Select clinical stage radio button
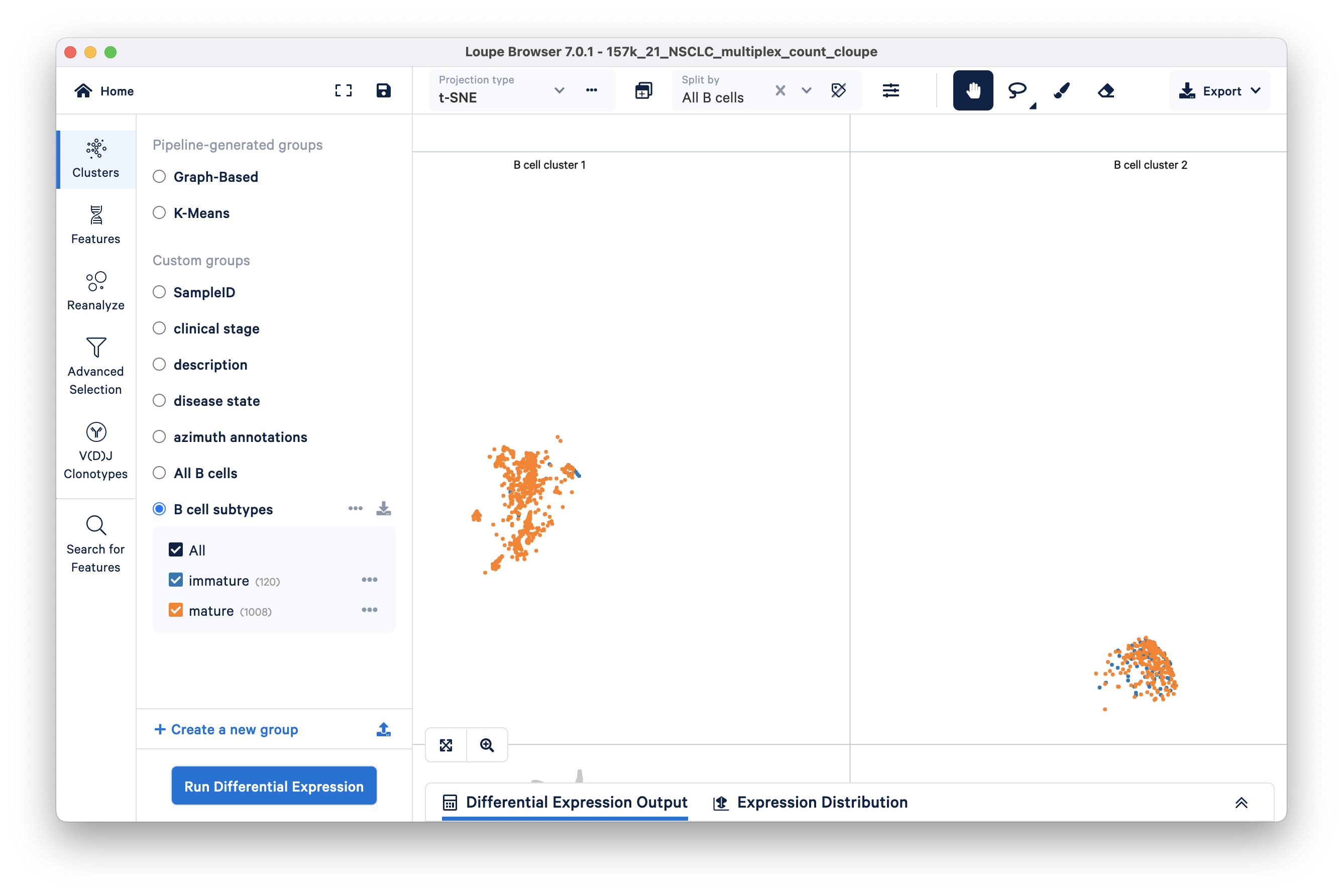The height and width of the screenshot is (896, 1343). coord(159,328)
